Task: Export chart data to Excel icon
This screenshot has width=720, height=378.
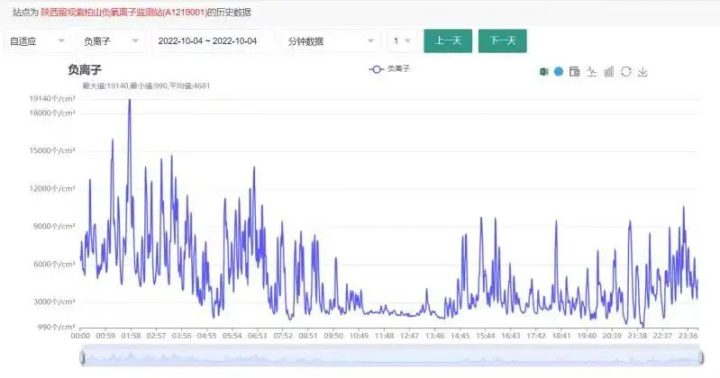Action: coord(544,72)
